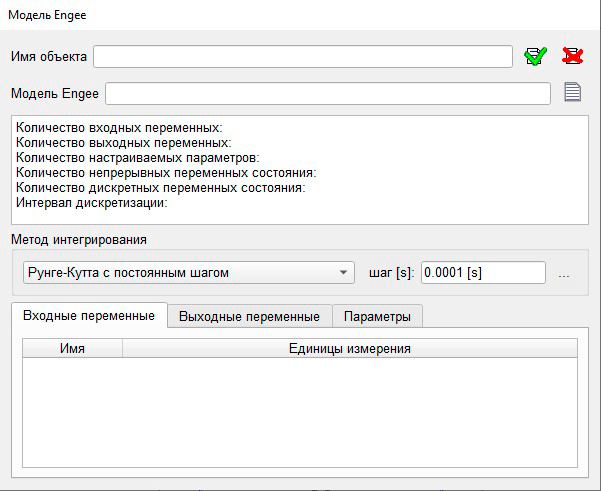The height and width of the screenshot is (491, 601).
Task: Click the шаг [s] label
Action: coord(391,273)
